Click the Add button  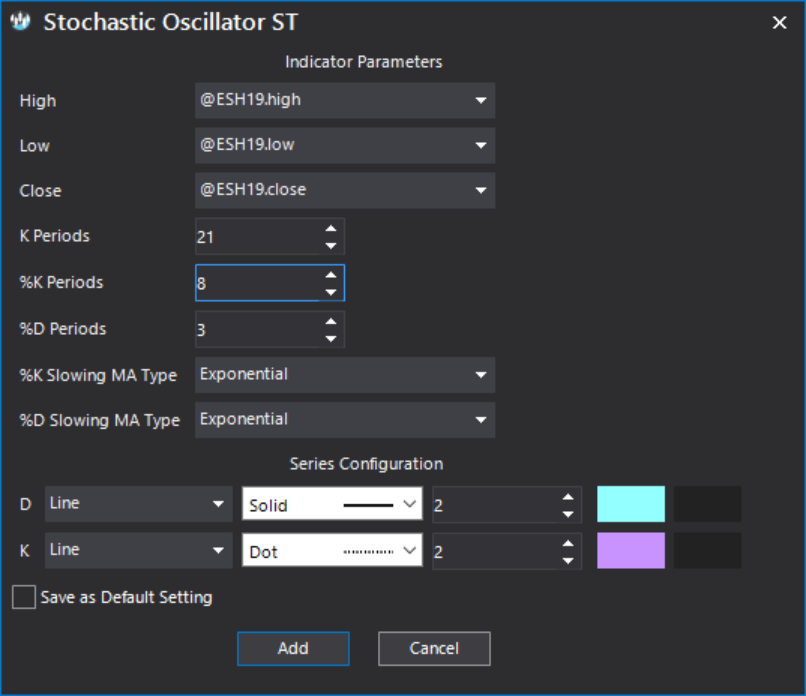[293, 648]
